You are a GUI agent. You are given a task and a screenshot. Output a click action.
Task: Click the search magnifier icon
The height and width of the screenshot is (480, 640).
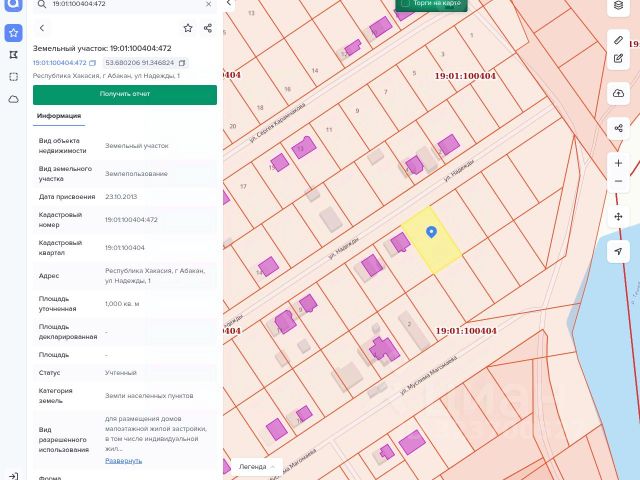[x=41, y=4]
